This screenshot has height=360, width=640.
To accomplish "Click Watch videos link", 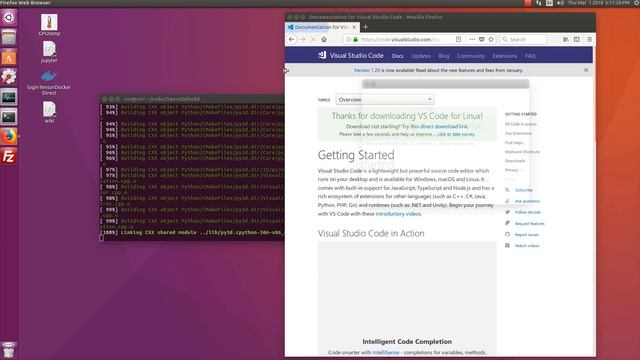I will click(527, 246).
